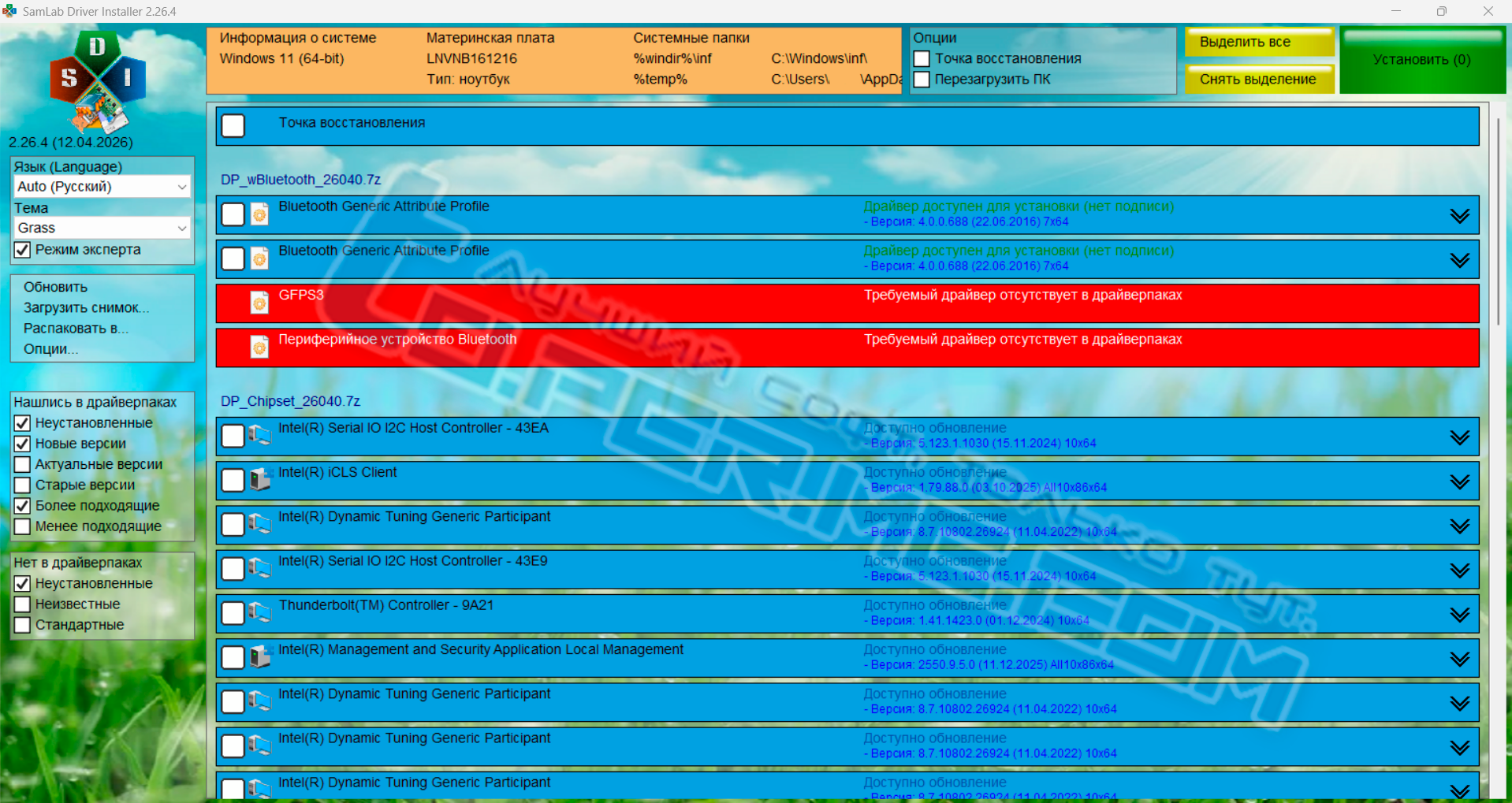Click the %temp% system folder entry

point(660,79)
